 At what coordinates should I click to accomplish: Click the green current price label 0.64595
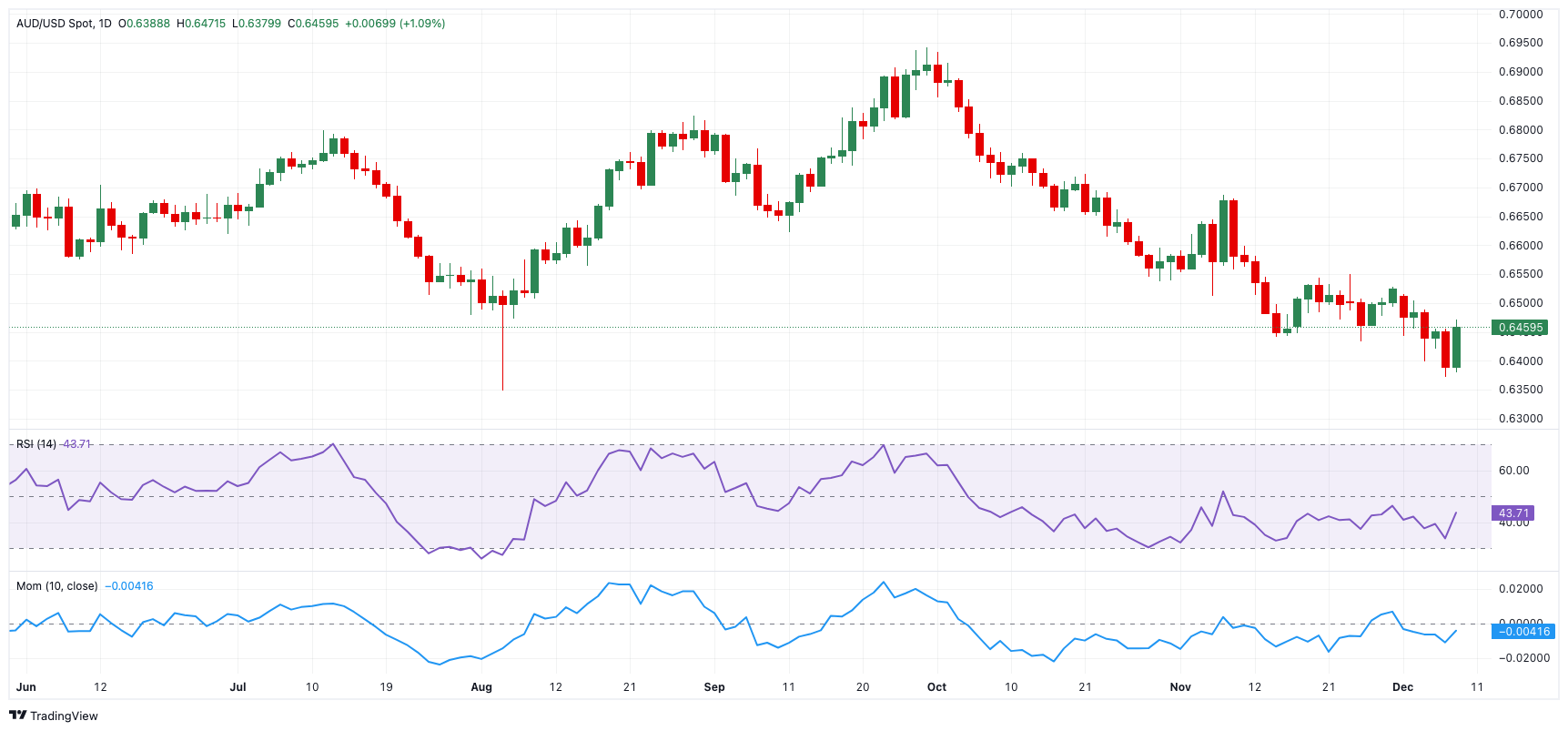(1520, 328)
